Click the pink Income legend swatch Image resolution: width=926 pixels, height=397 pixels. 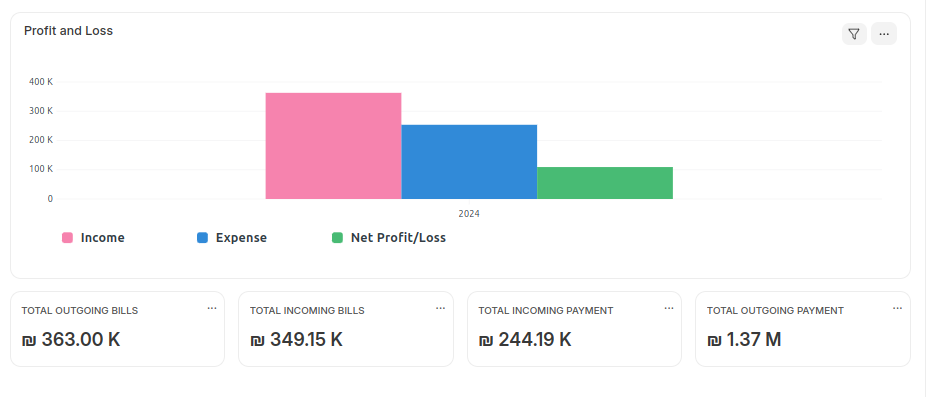click(68, 238)
